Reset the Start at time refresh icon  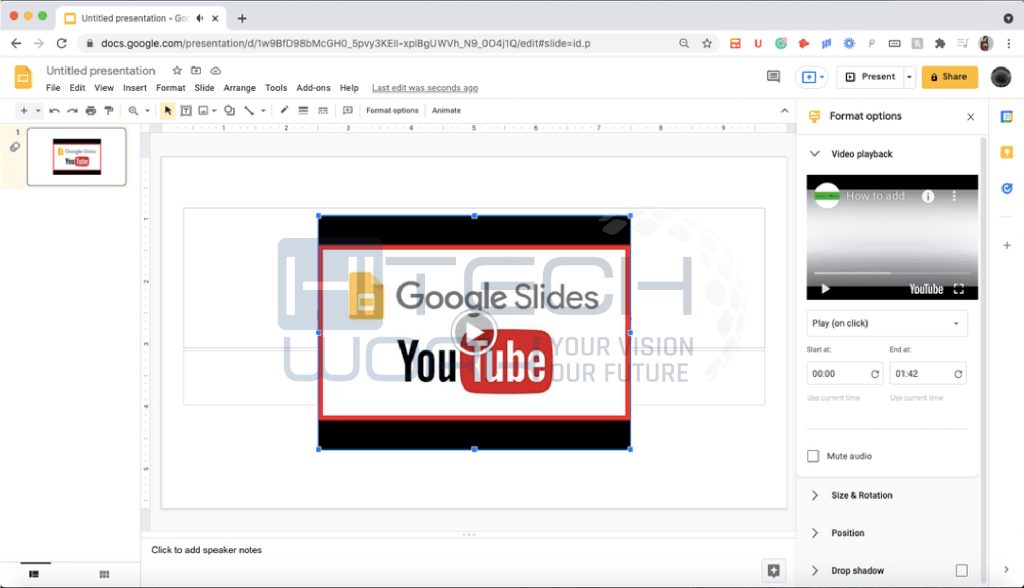tap(875, 374)
